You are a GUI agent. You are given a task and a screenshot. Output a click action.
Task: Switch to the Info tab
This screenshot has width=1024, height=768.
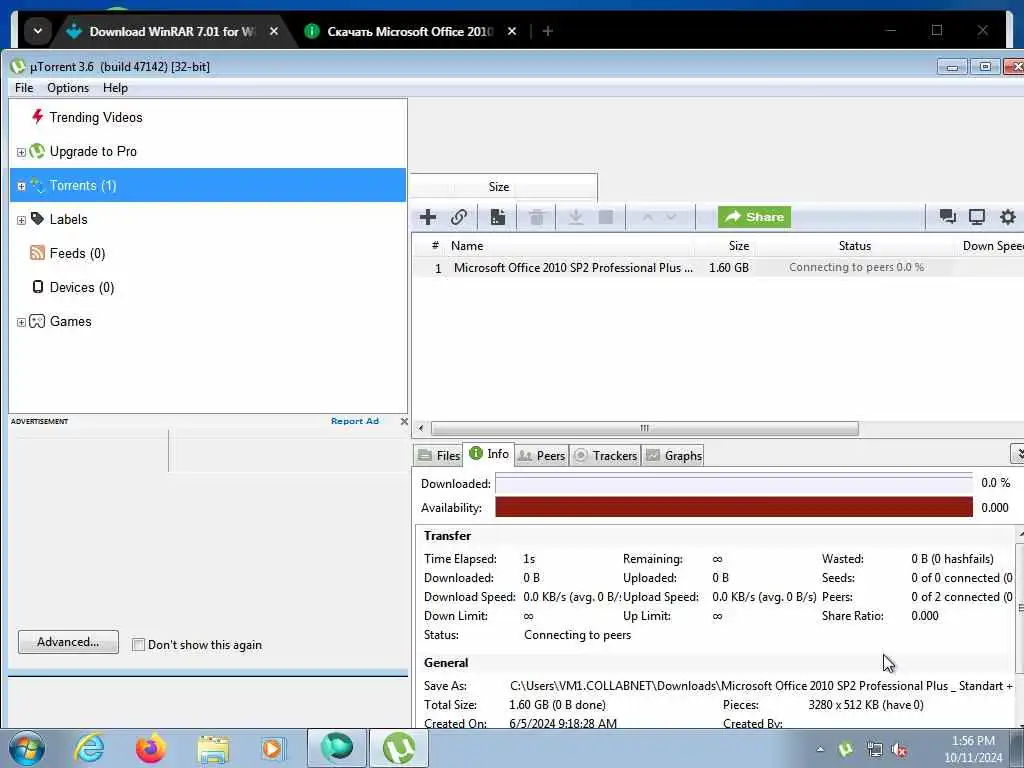tap(489, 453)
